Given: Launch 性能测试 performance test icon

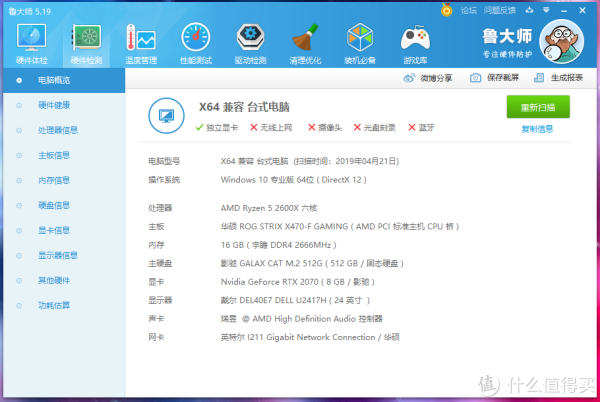Looking at the screenshot, I should [x=196, y=37].
